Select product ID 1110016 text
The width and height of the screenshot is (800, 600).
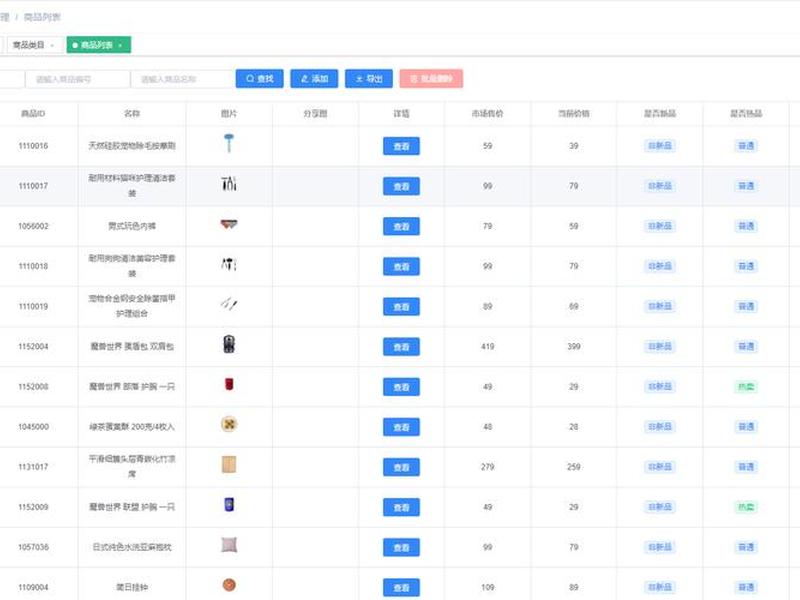tap(33, 146)
